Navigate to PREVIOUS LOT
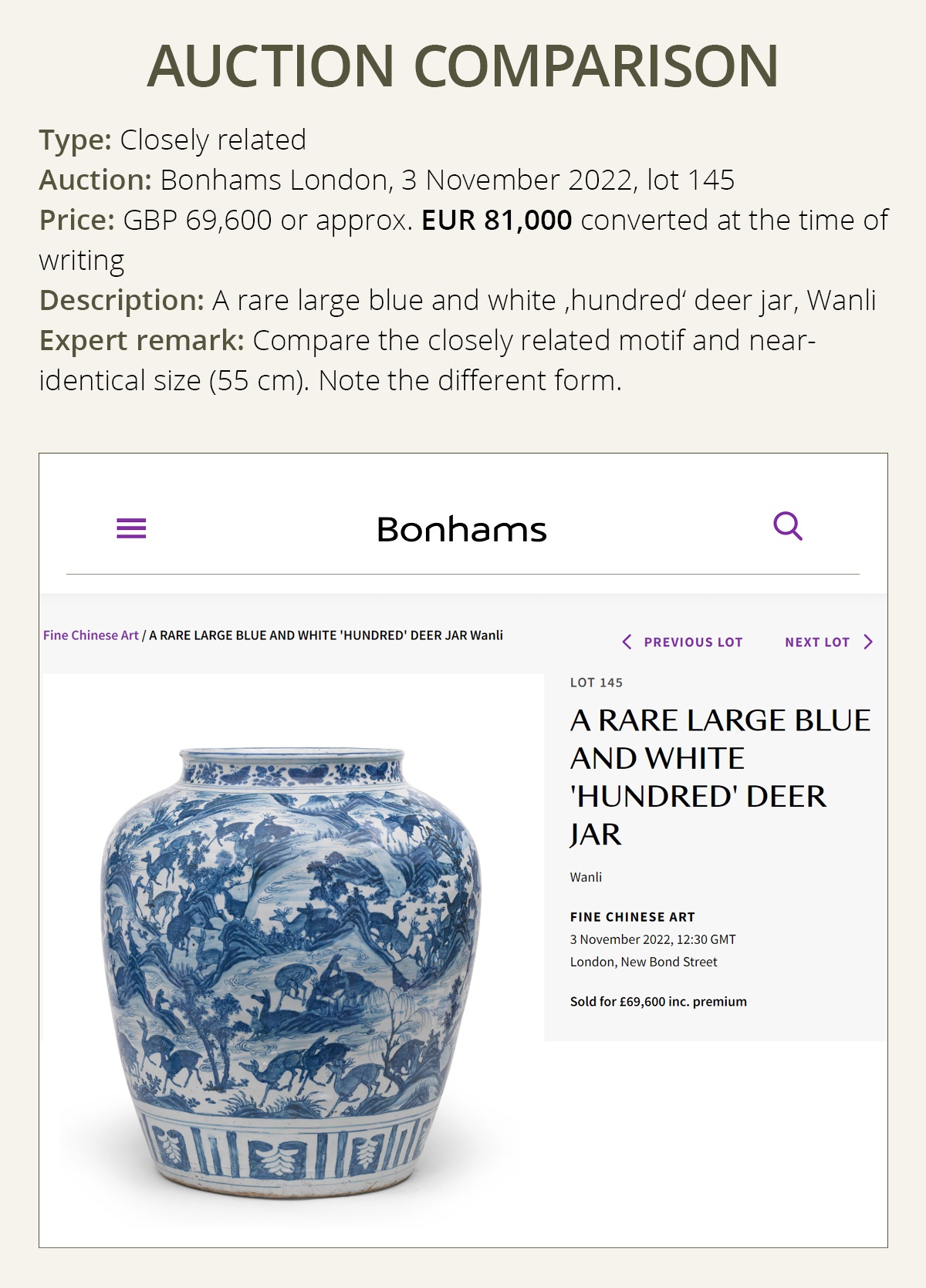This screenshot has width=926, height=1288. click(693, 642)
